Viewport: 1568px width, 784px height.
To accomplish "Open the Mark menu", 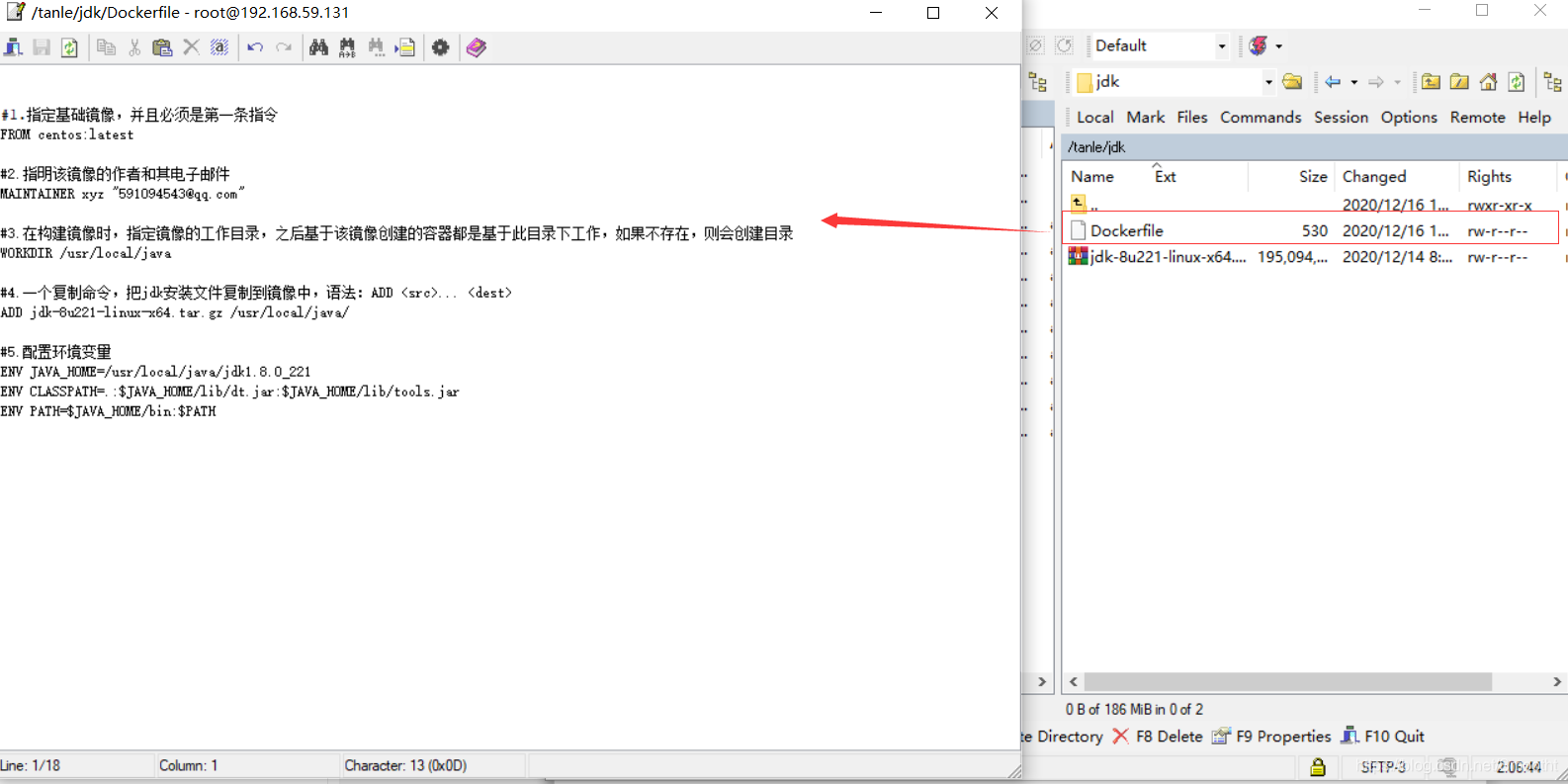I will click(1146, 117).
